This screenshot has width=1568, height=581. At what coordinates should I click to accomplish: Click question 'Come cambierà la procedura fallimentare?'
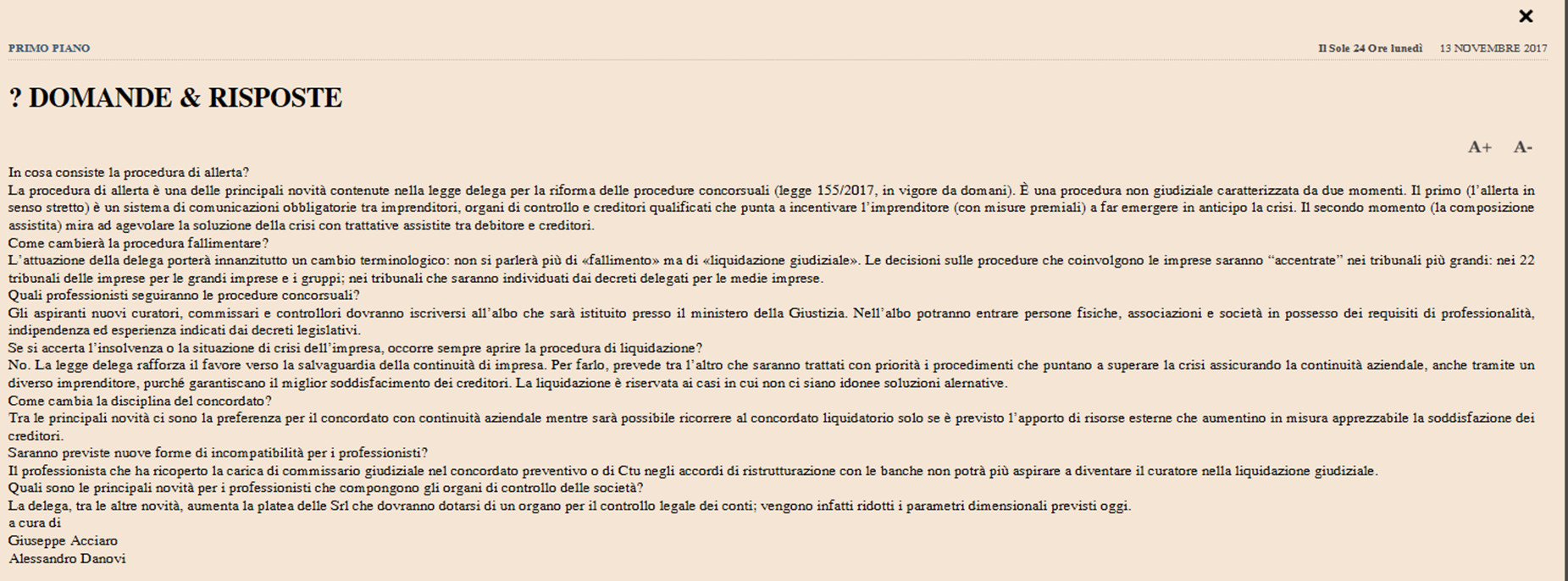click(x=138, y=243)
